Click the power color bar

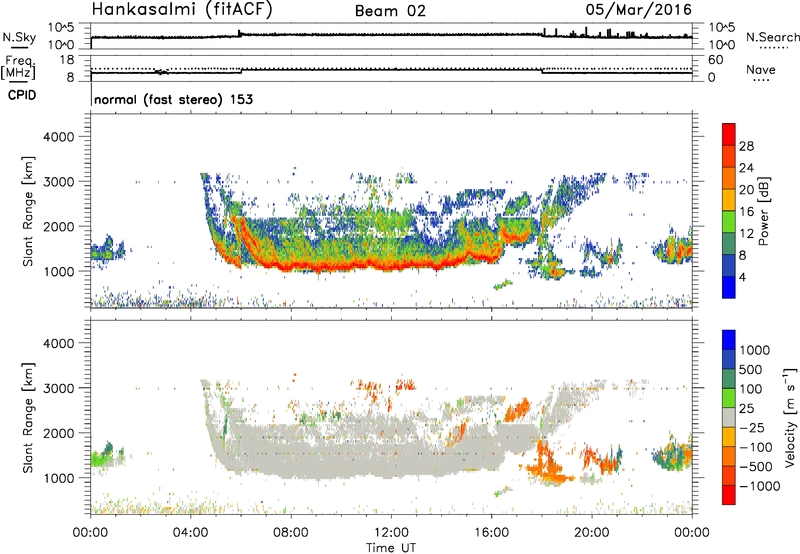coord(729,211)
